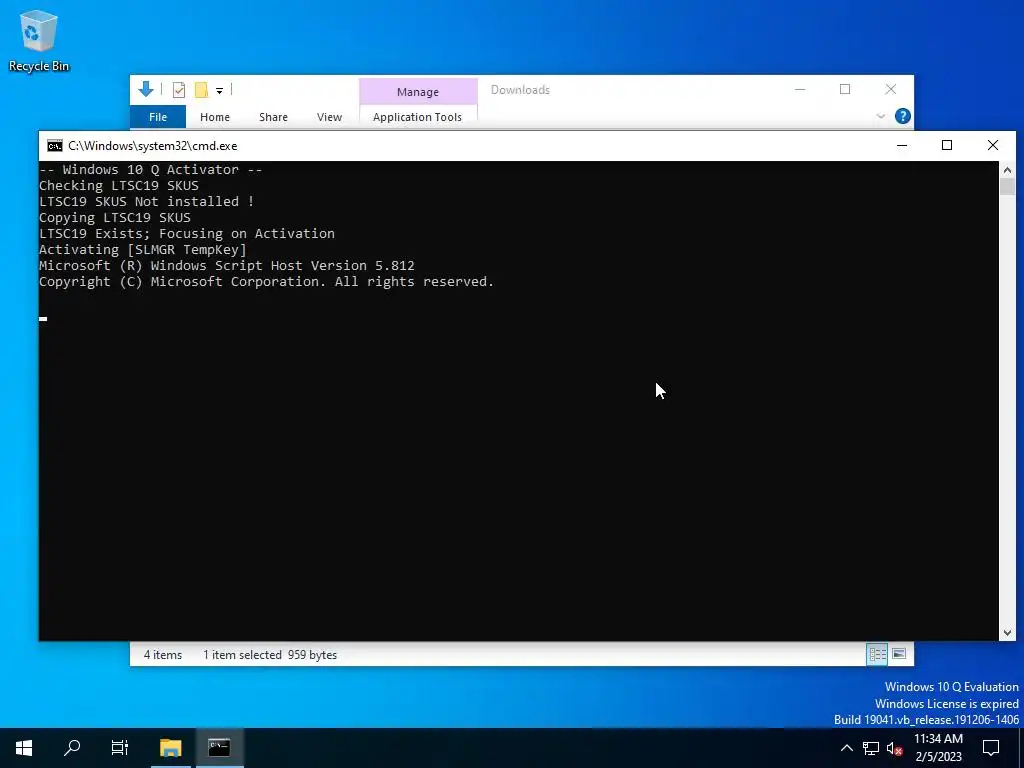Open the Recycle Bin desktop icon

(x=39, y=41)
